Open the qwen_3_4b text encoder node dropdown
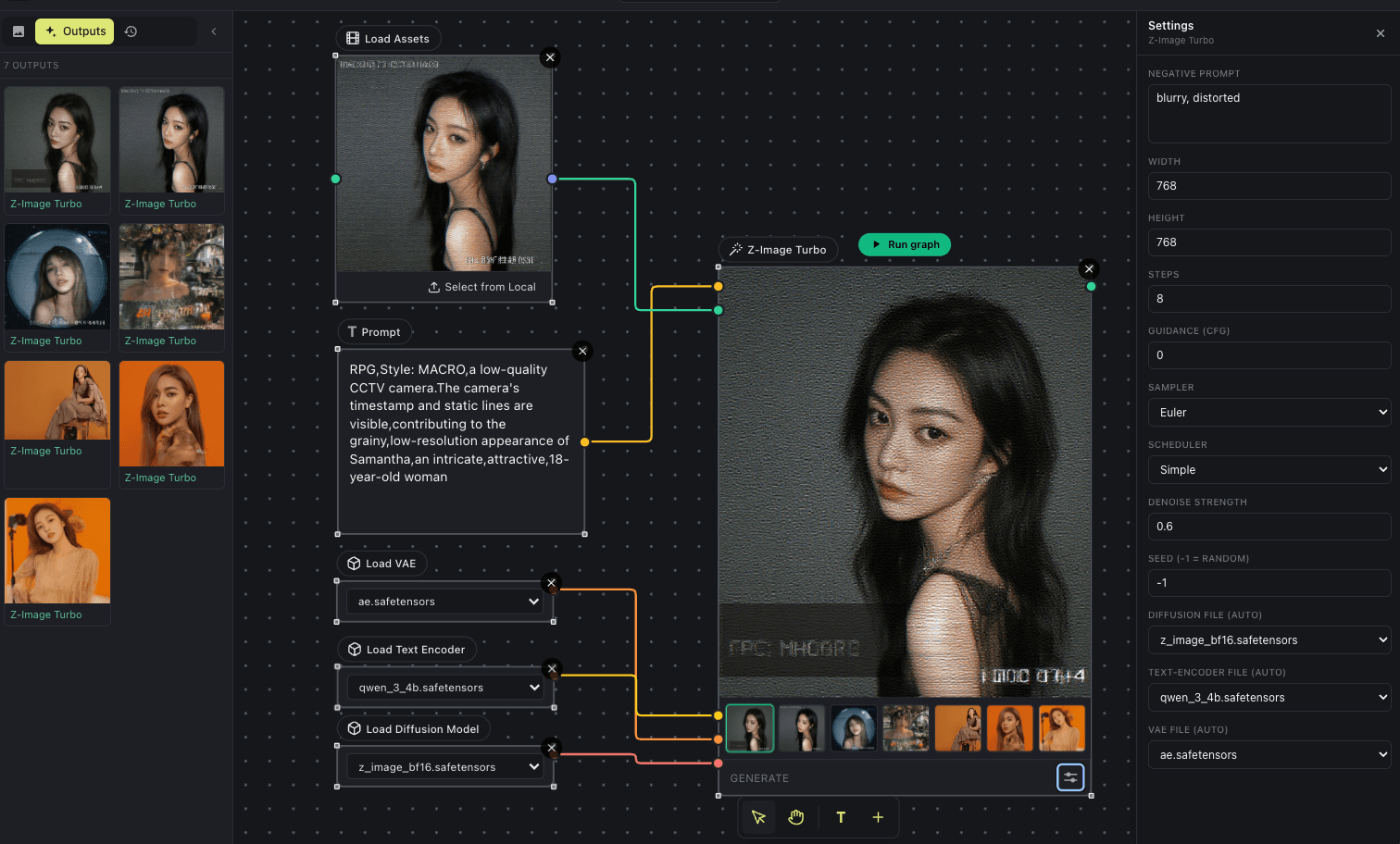 coord(445,688)
